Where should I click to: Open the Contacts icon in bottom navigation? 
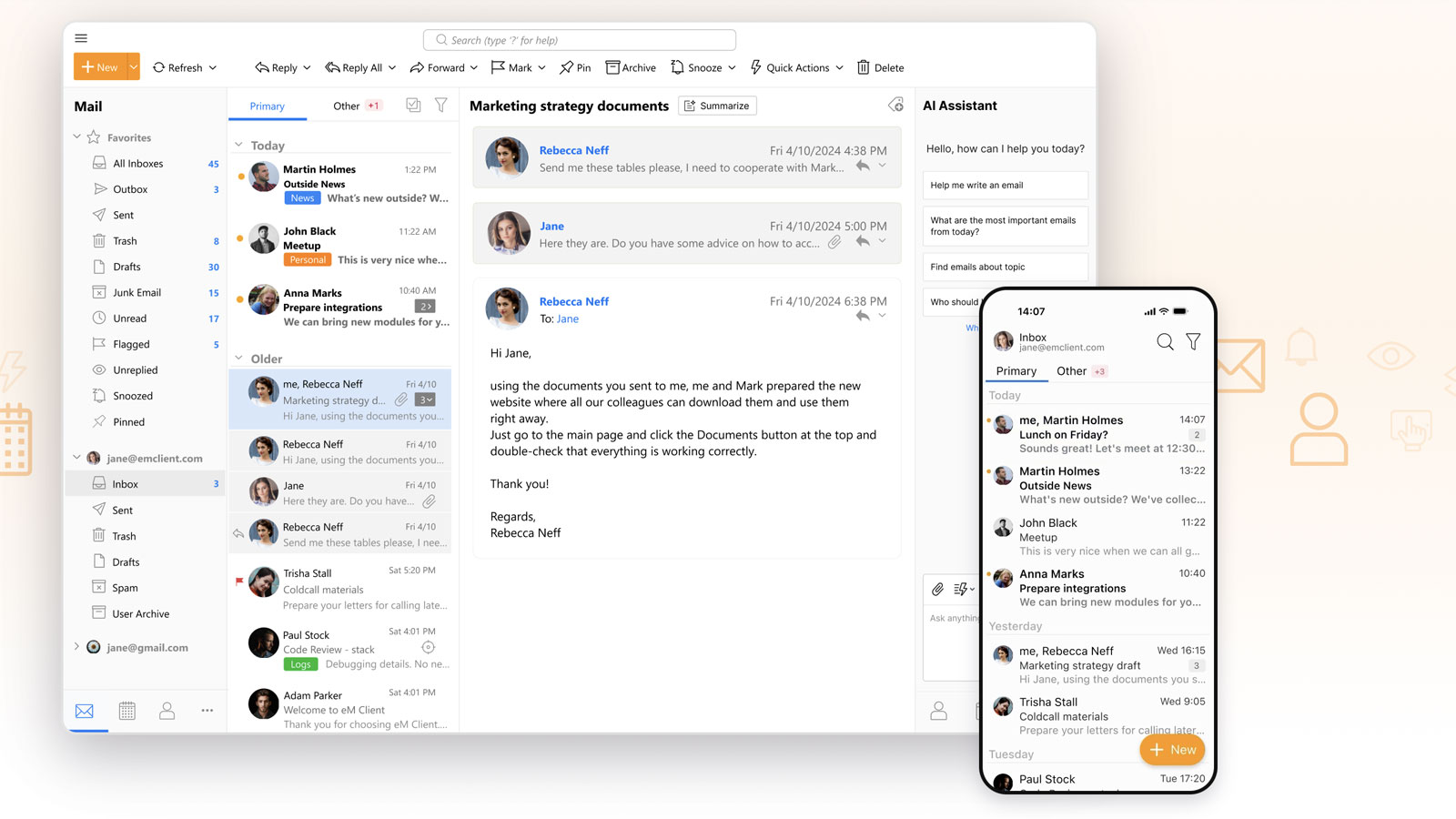pos(167,711)
